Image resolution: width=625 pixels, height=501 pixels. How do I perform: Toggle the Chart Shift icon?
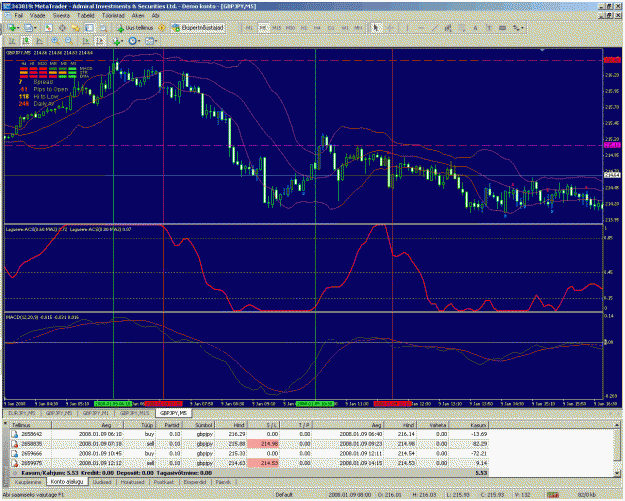[100, 41]
